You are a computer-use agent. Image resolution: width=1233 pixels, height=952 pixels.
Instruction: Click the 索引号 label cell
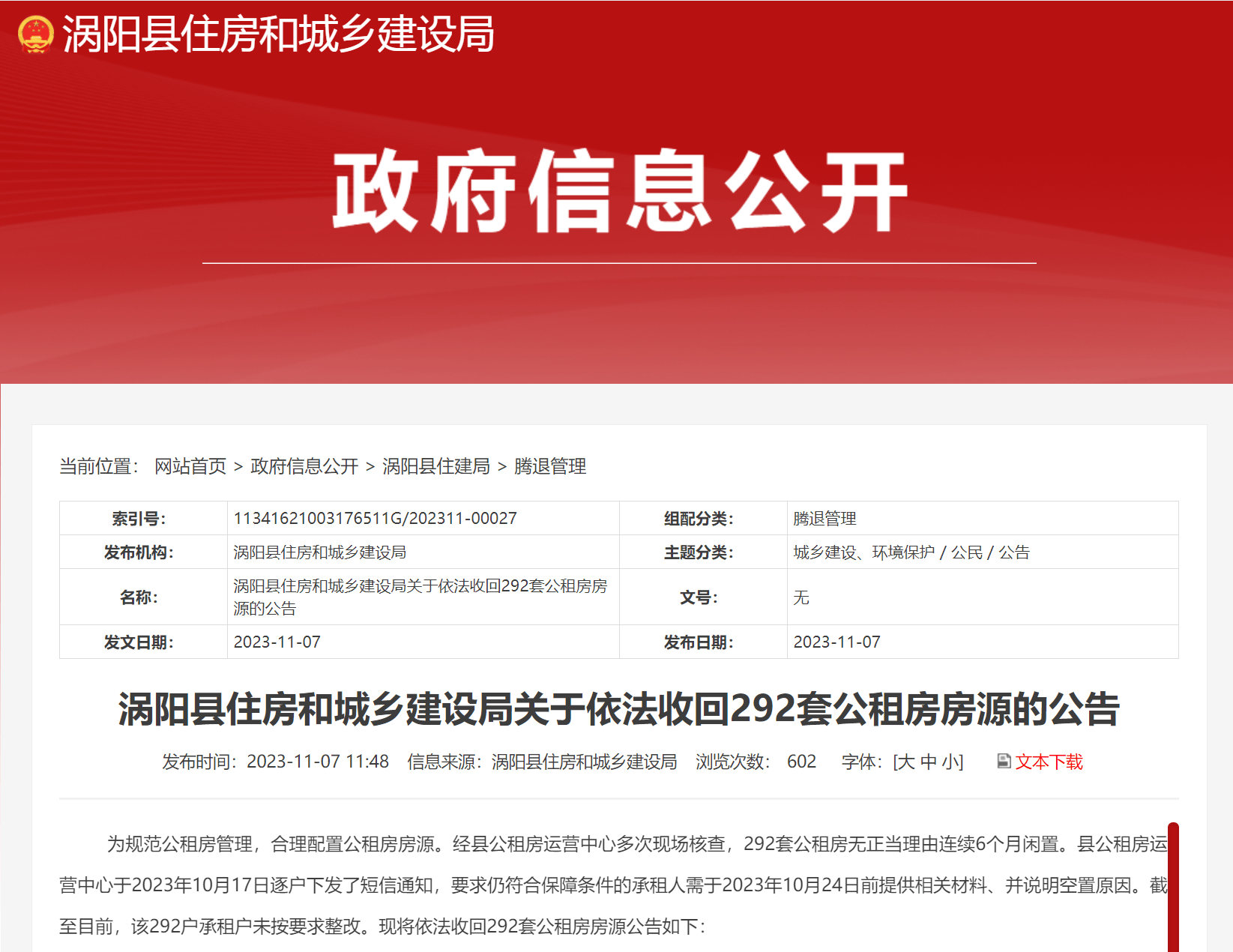pyautogui.click(x=143, y=518)
